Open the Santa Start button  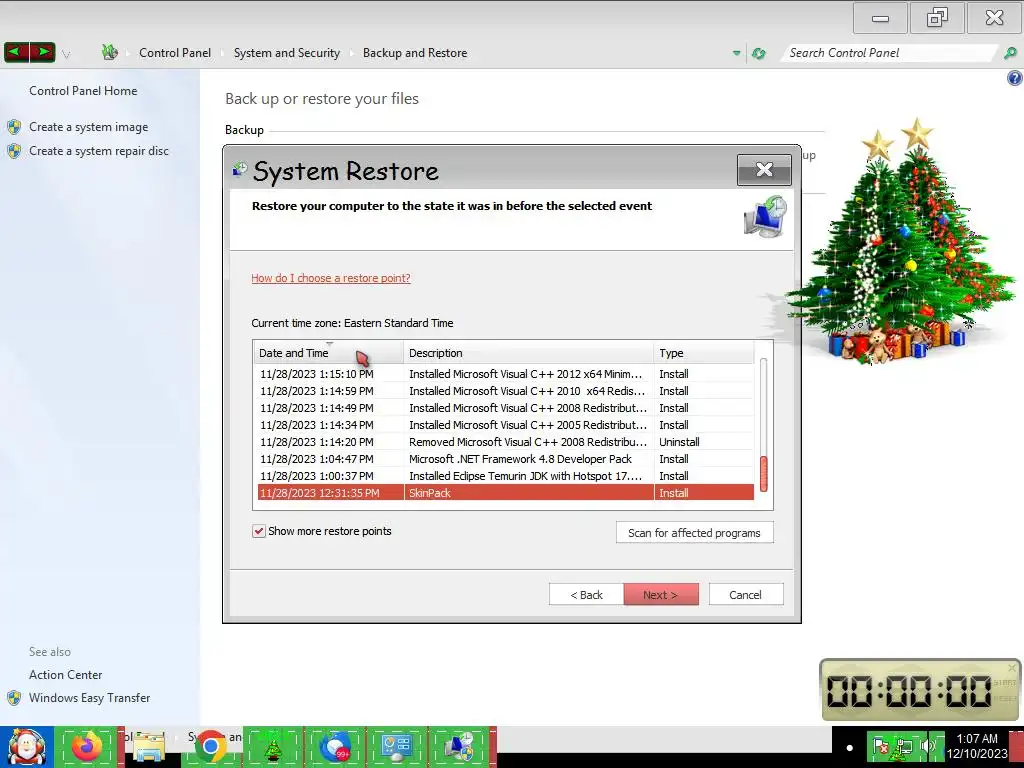(27, 747)
